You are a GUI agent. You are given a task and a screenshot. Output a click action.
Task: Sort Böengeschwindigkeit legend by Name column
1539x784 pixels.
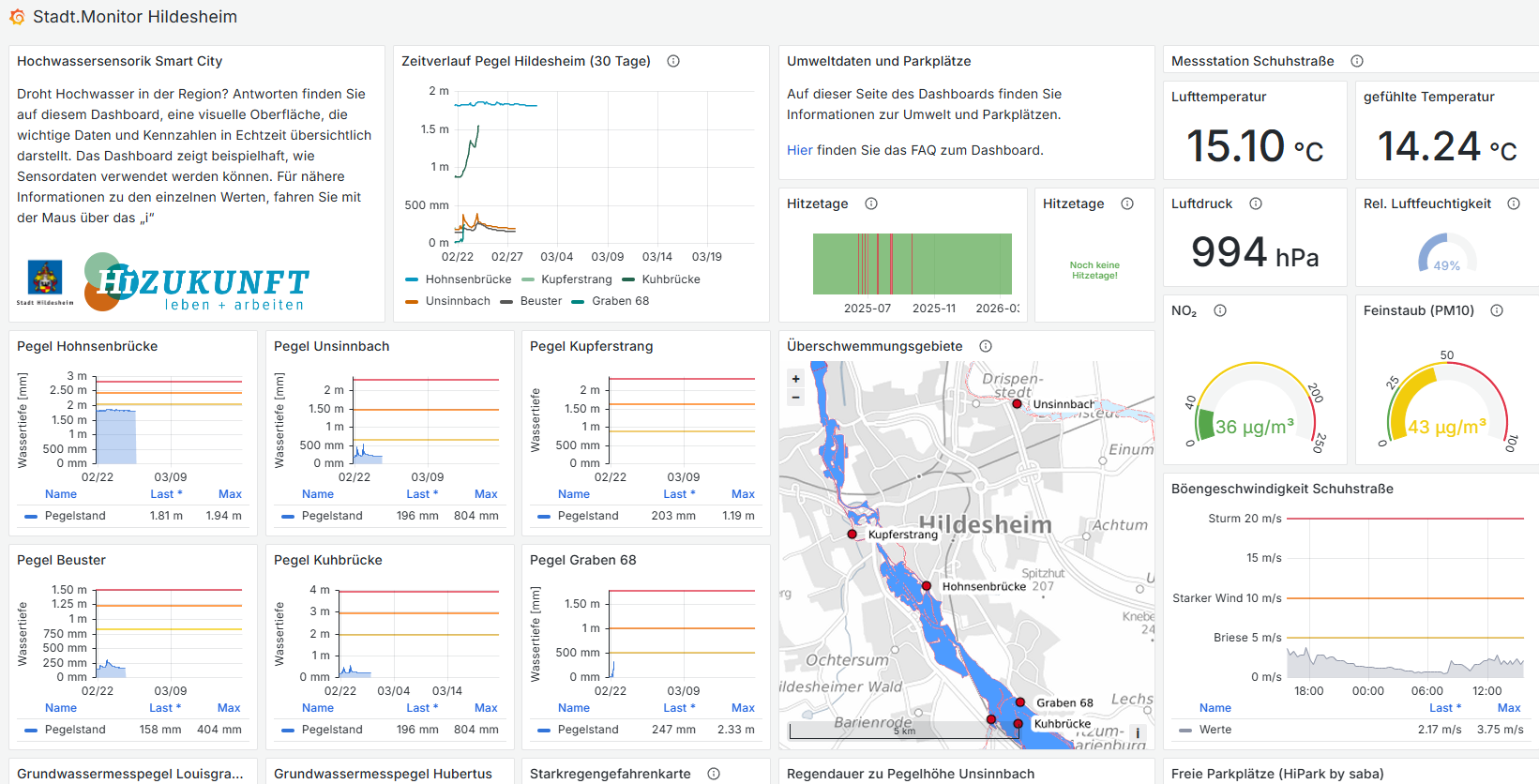click(x=1215, y=708)
